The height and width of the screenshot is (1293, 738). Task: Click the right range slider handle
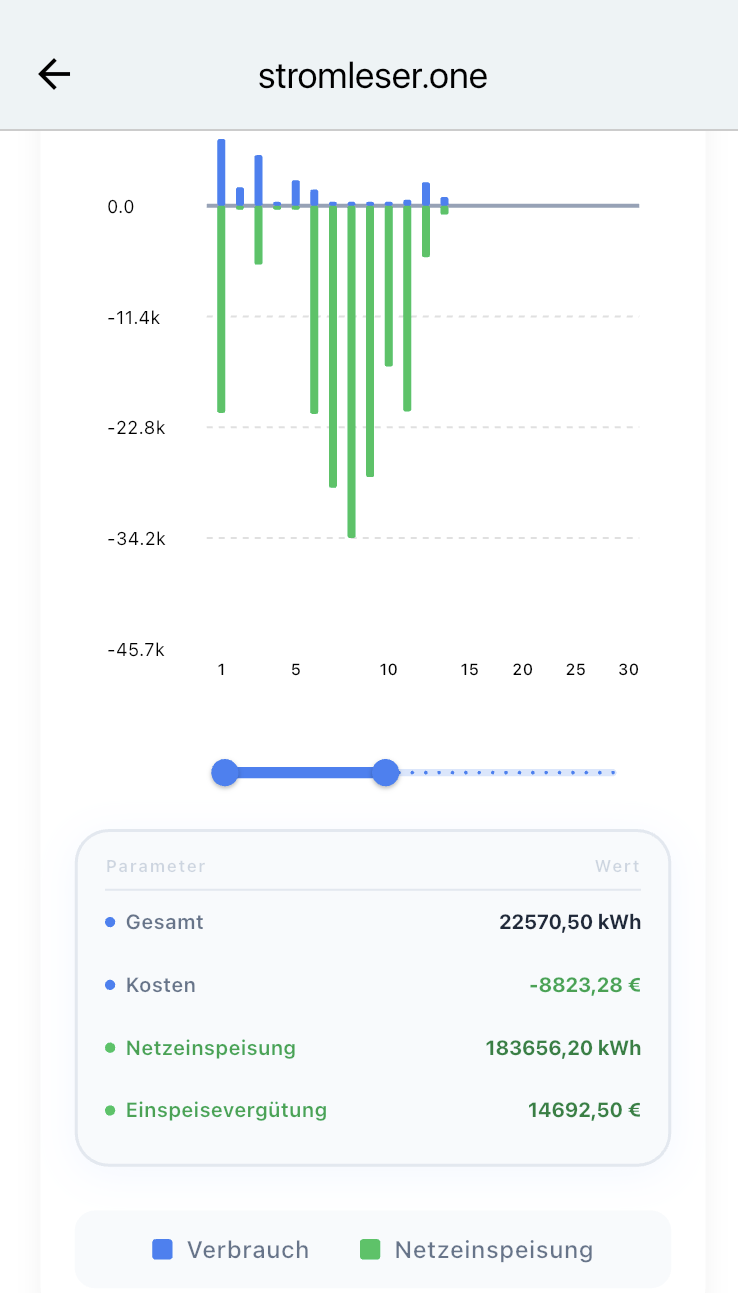(386, 772)
